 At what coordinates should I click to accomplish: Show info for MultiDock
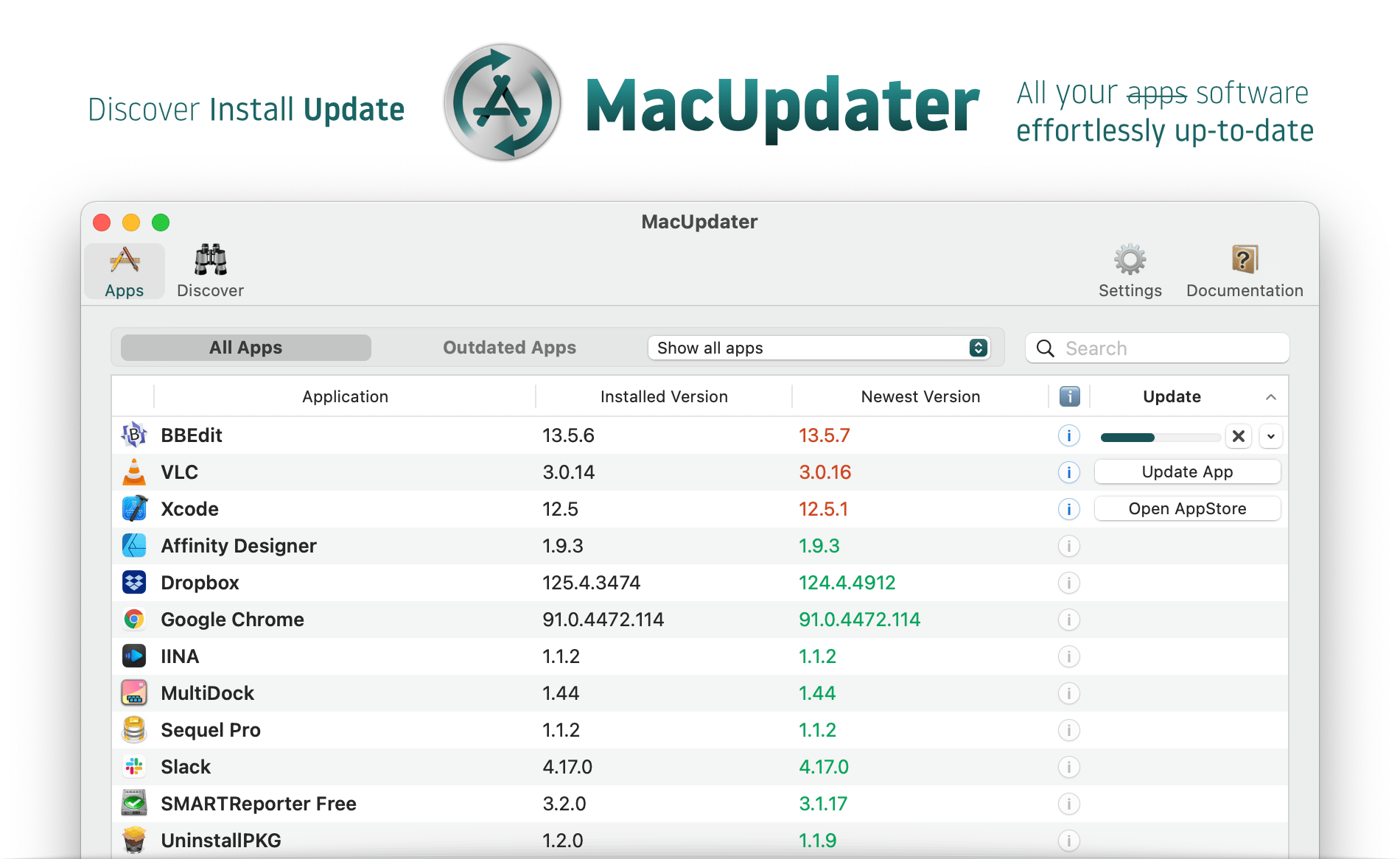click(x=1069, y=693)
